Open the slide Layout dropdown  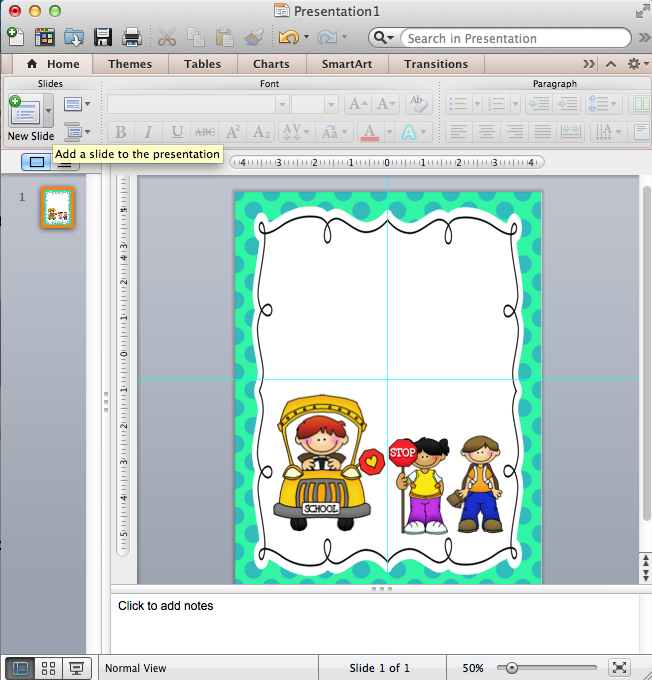click(77, 104)
